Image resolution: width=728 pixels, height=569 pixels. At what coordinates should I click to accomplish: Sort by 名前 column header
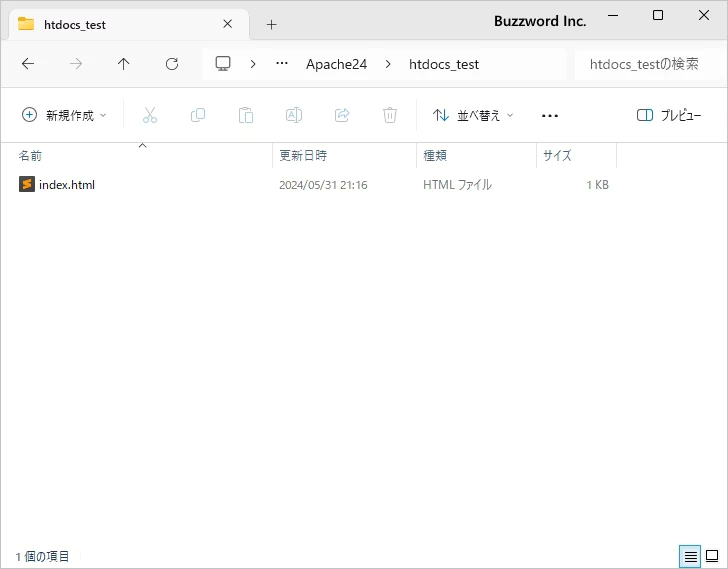[x=30, y=155]
